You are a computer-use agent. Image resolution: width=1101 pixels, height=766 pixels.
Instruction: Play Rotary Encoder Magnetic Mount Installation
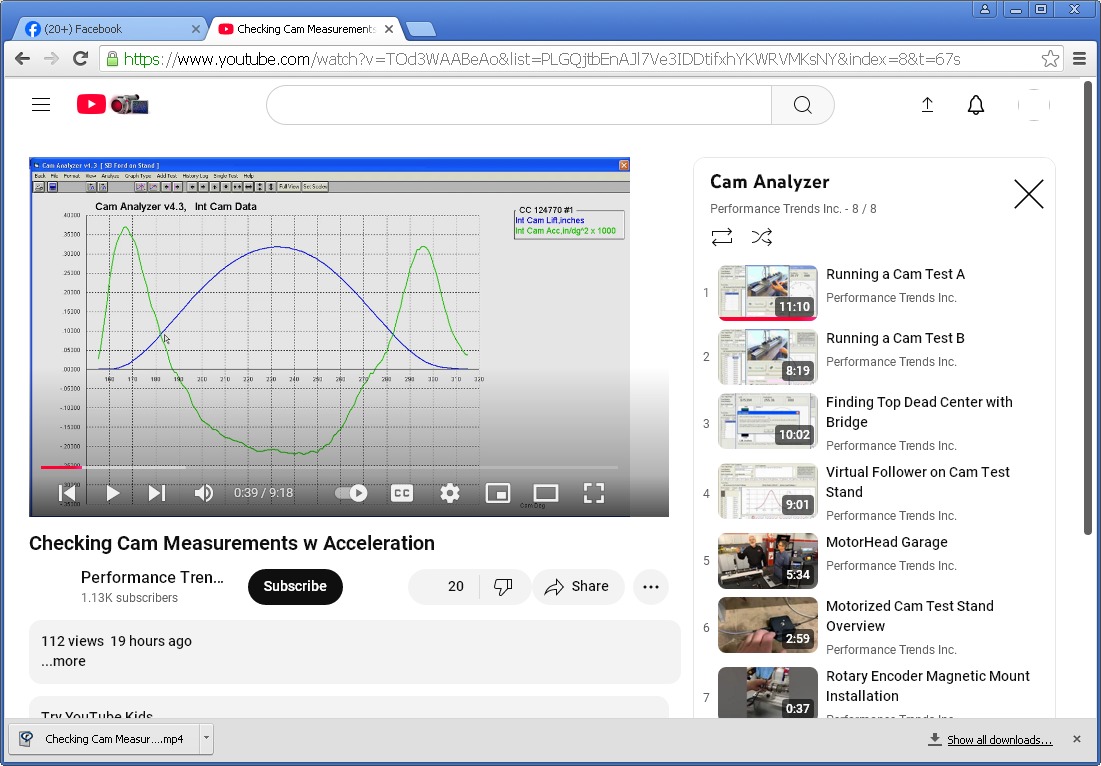767,692
